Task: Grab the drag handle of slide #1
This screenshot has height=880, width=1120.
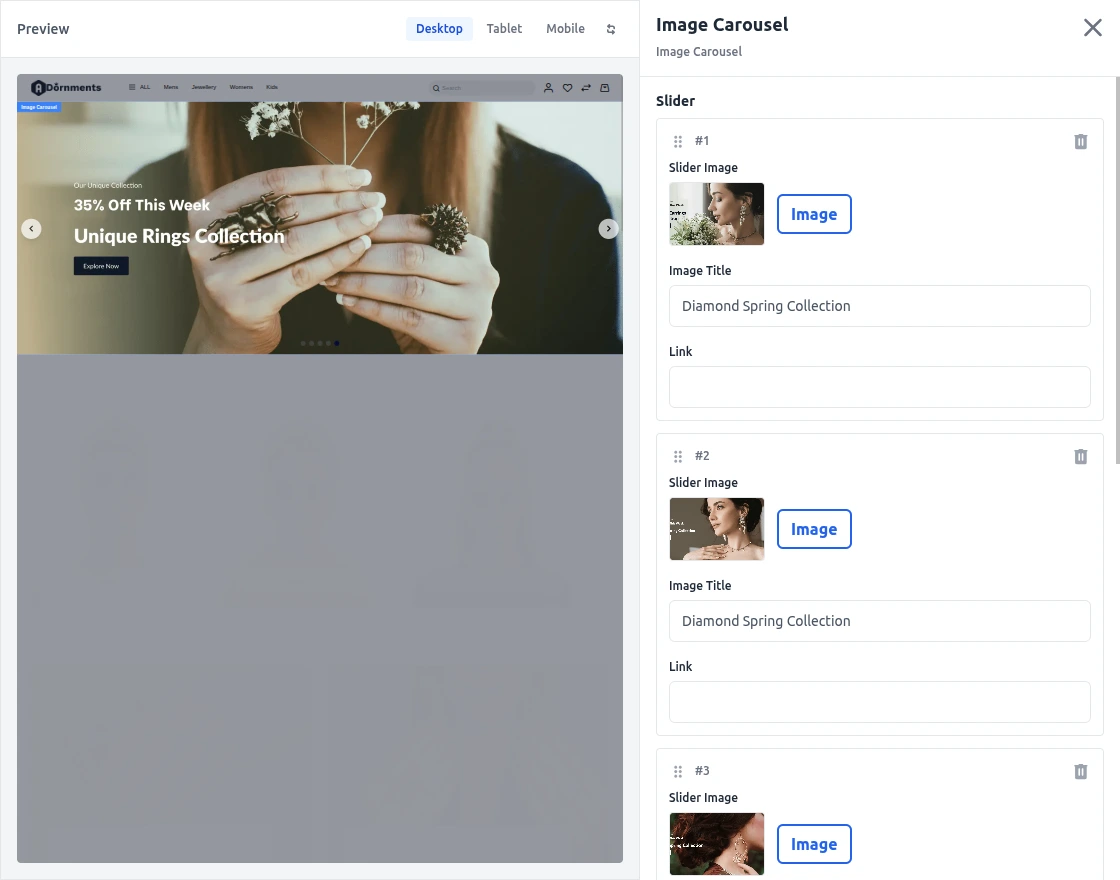Action: point(678,141)
